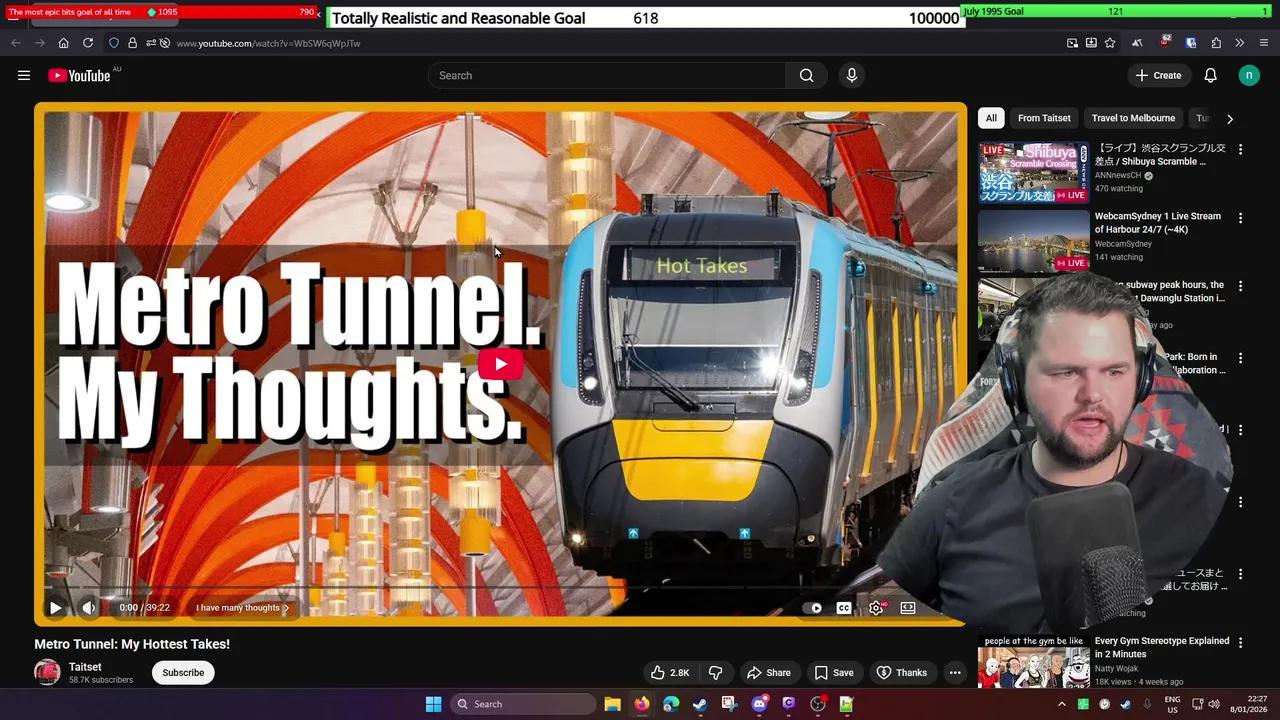
Task: Dislike the video
Action: pos(716,672)
